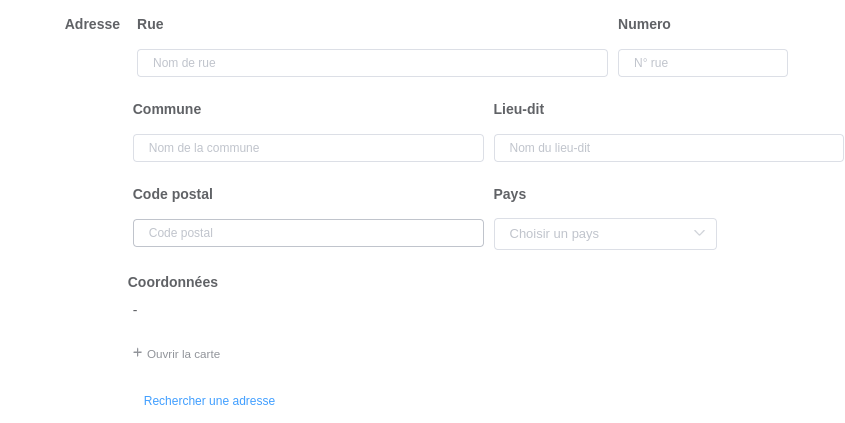Click the Lieu-dit field label
The width and height of the screenshot is (845, 423).
[x=519, y=109]
